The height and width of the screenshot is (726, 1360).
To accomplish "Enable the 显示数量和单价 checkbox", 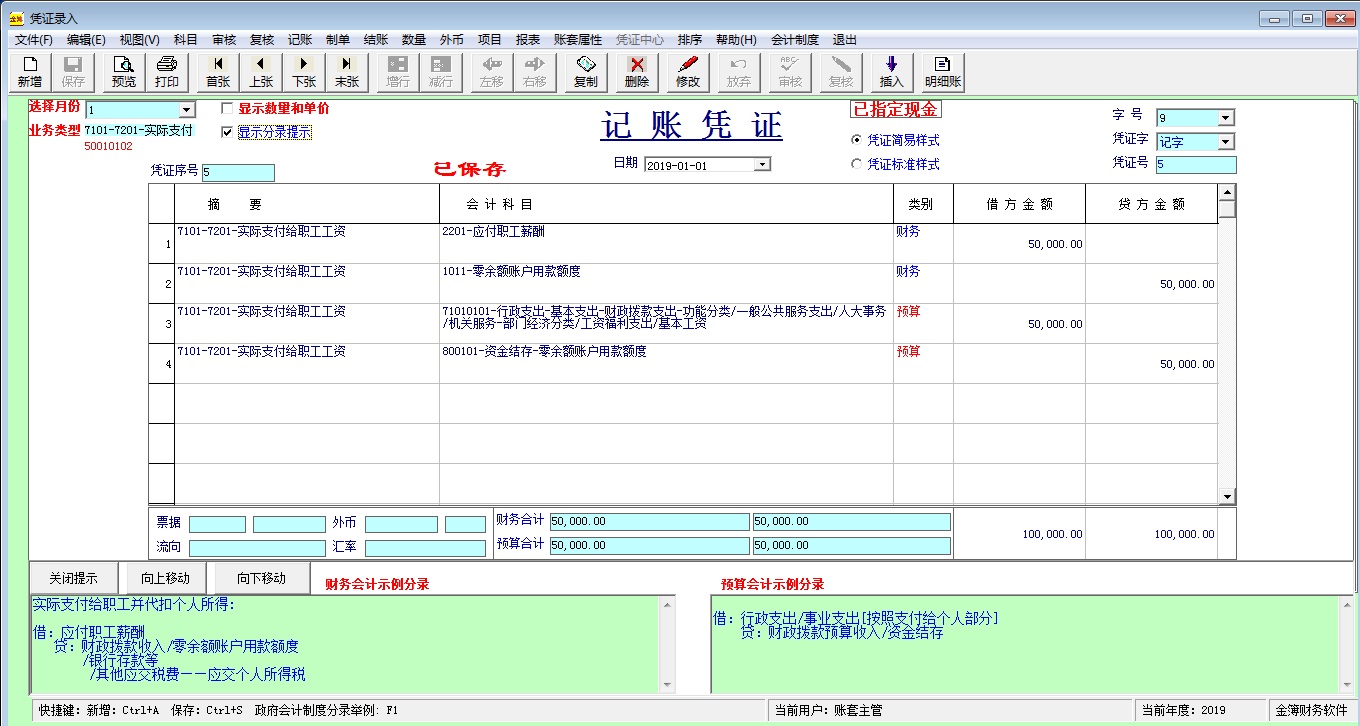I will pos(228,109).
